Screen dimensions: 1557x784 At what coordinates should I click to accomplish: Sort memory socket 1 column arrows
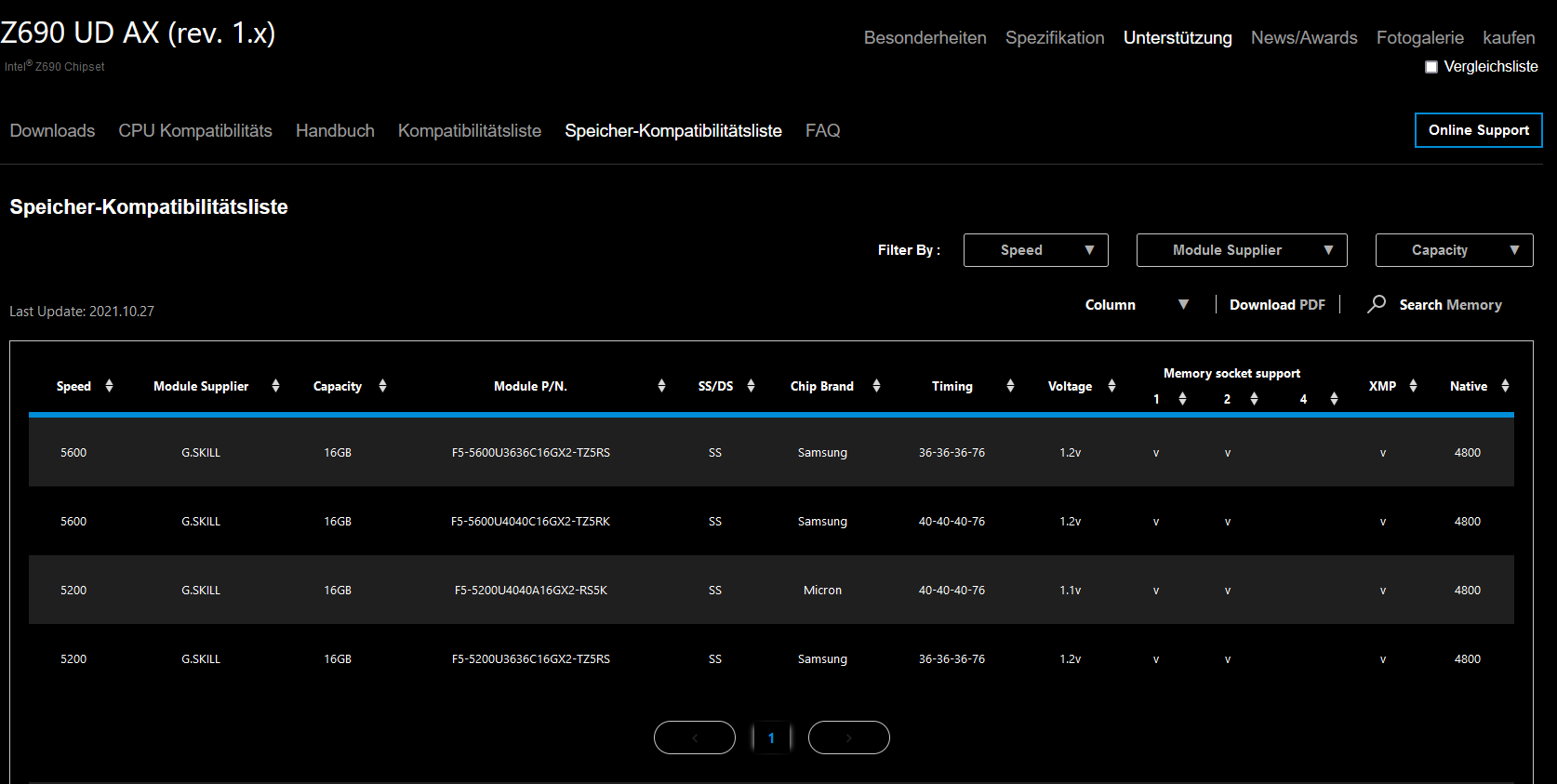(1182, 399)
